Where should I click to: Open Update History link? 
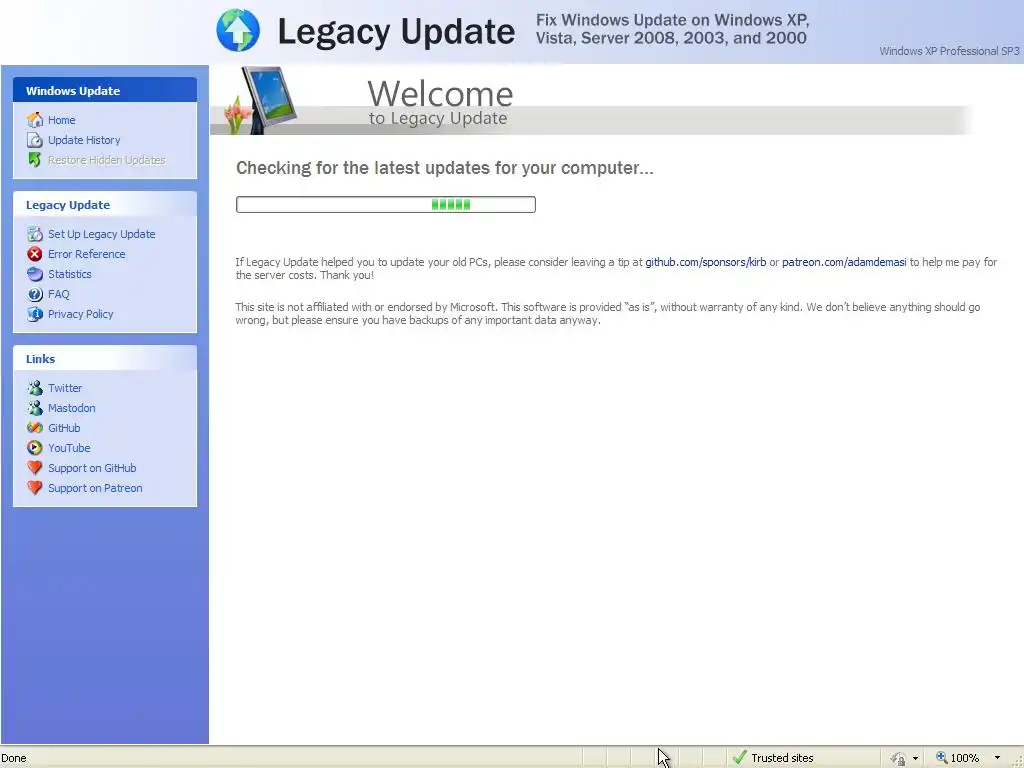84,140
